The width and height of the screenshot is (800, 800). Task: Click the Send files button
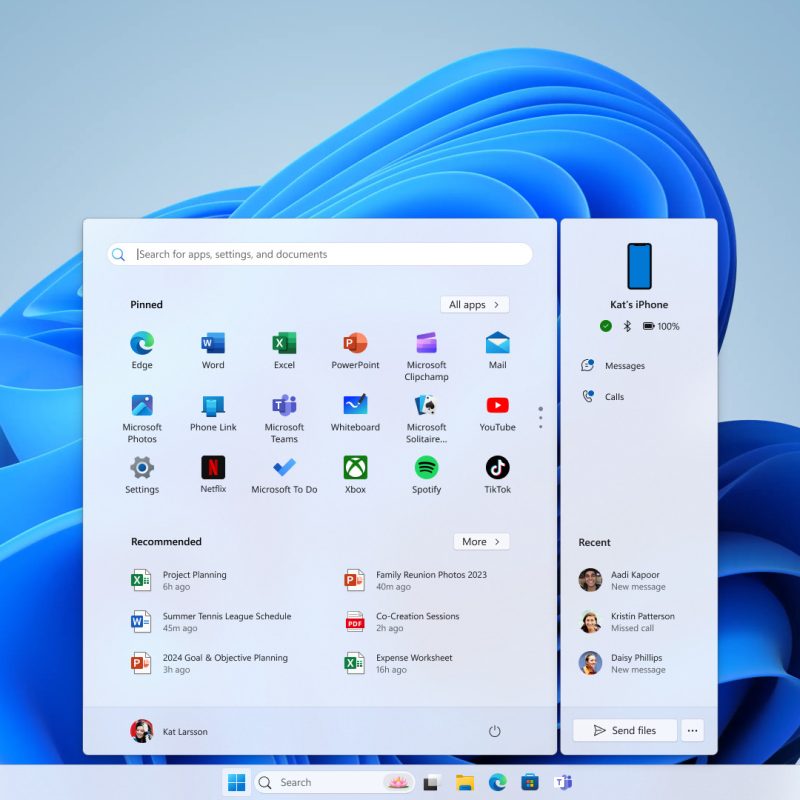click(x=625, y=730)
